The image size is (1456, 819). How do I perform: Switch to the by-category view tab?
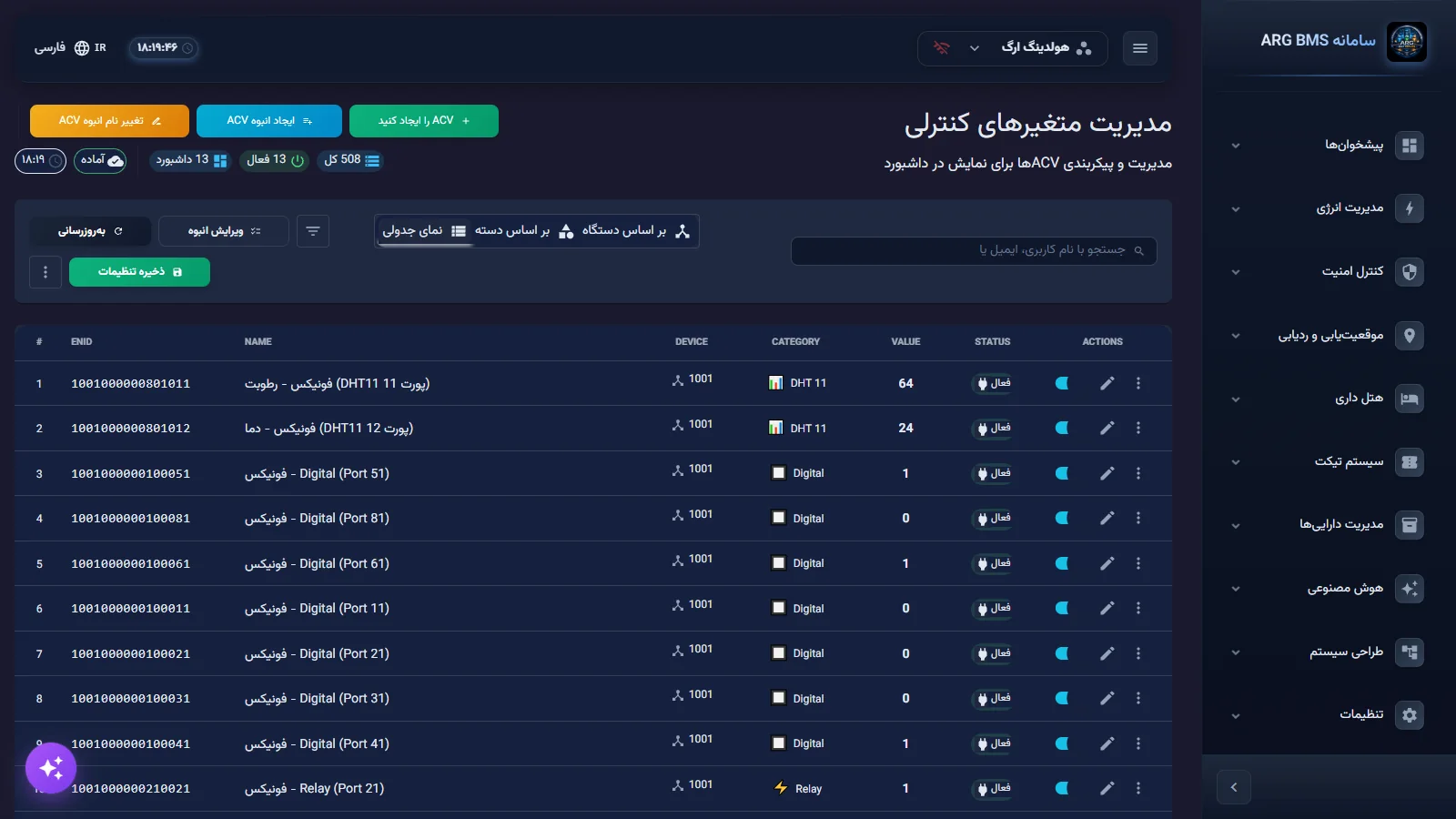tap(523, 231)
